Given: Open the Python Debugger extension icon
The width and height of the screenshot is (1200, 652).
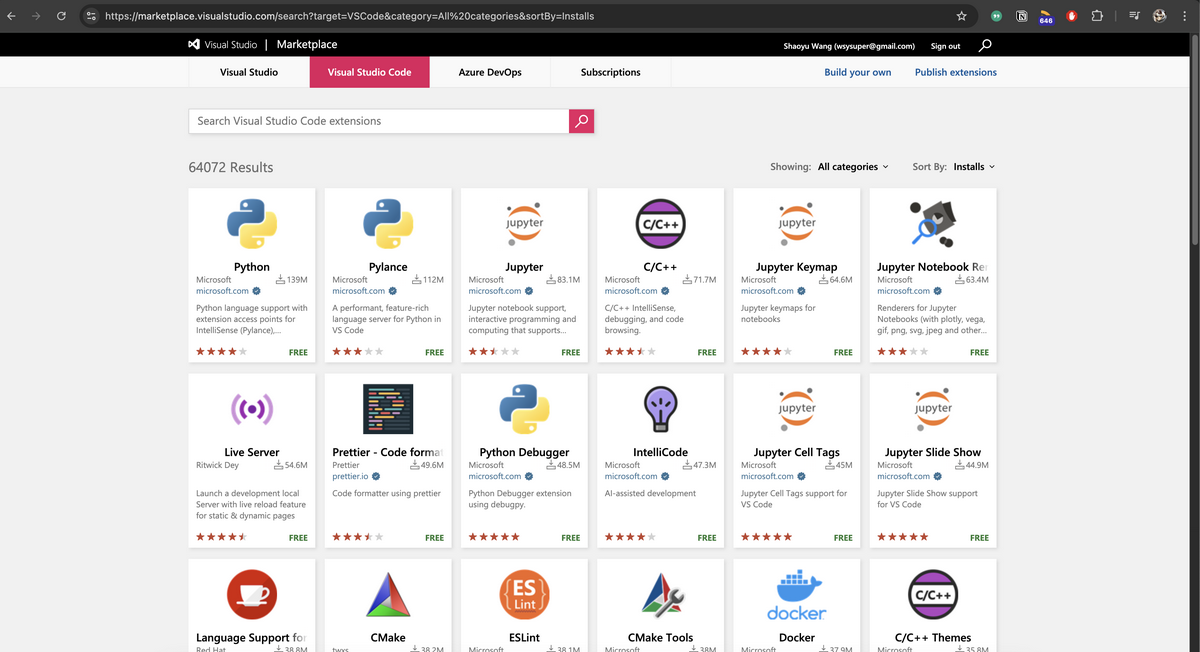Looking at the screenshot, I should tap(524, 408).
